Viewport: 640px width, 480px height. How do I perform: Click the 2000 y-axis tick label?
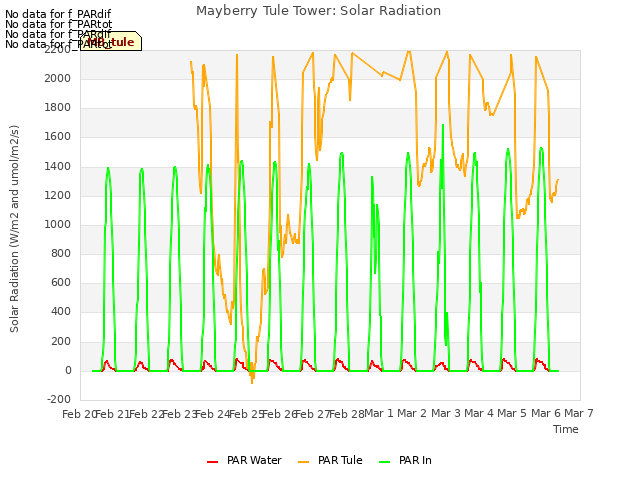tap(58, 78)
